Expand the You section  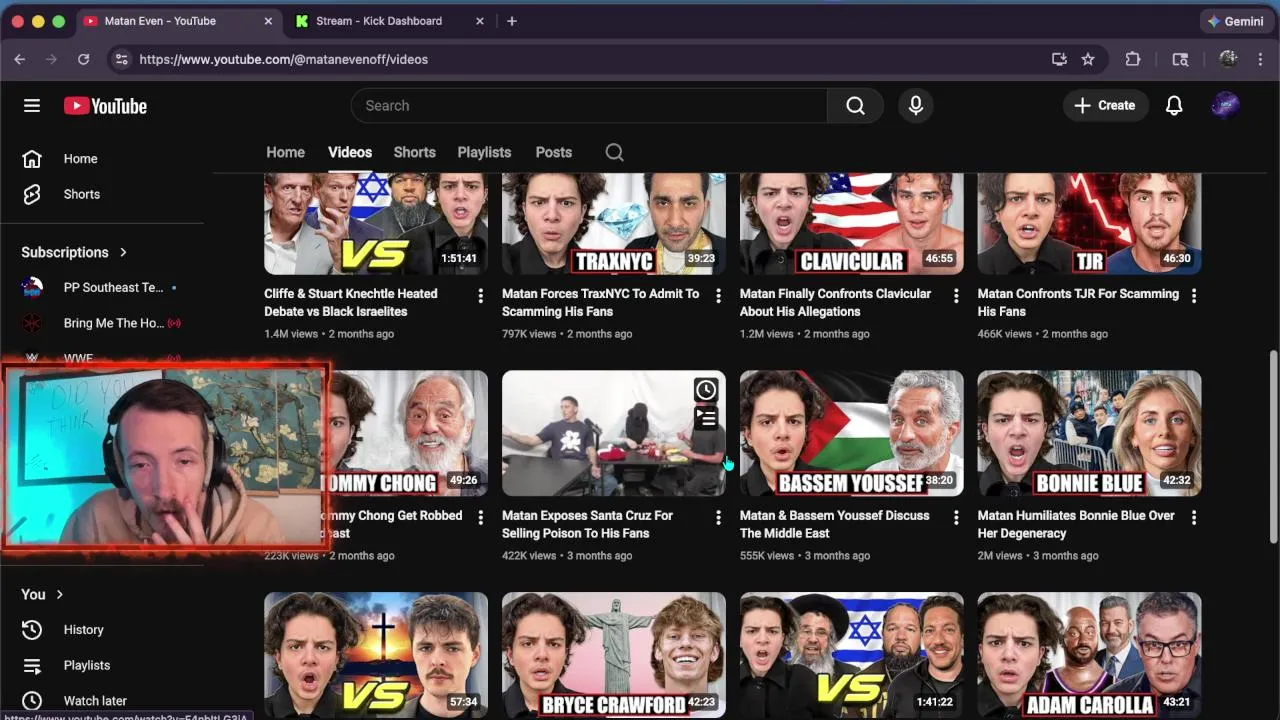pyautogui.click(x=42, y=594)
